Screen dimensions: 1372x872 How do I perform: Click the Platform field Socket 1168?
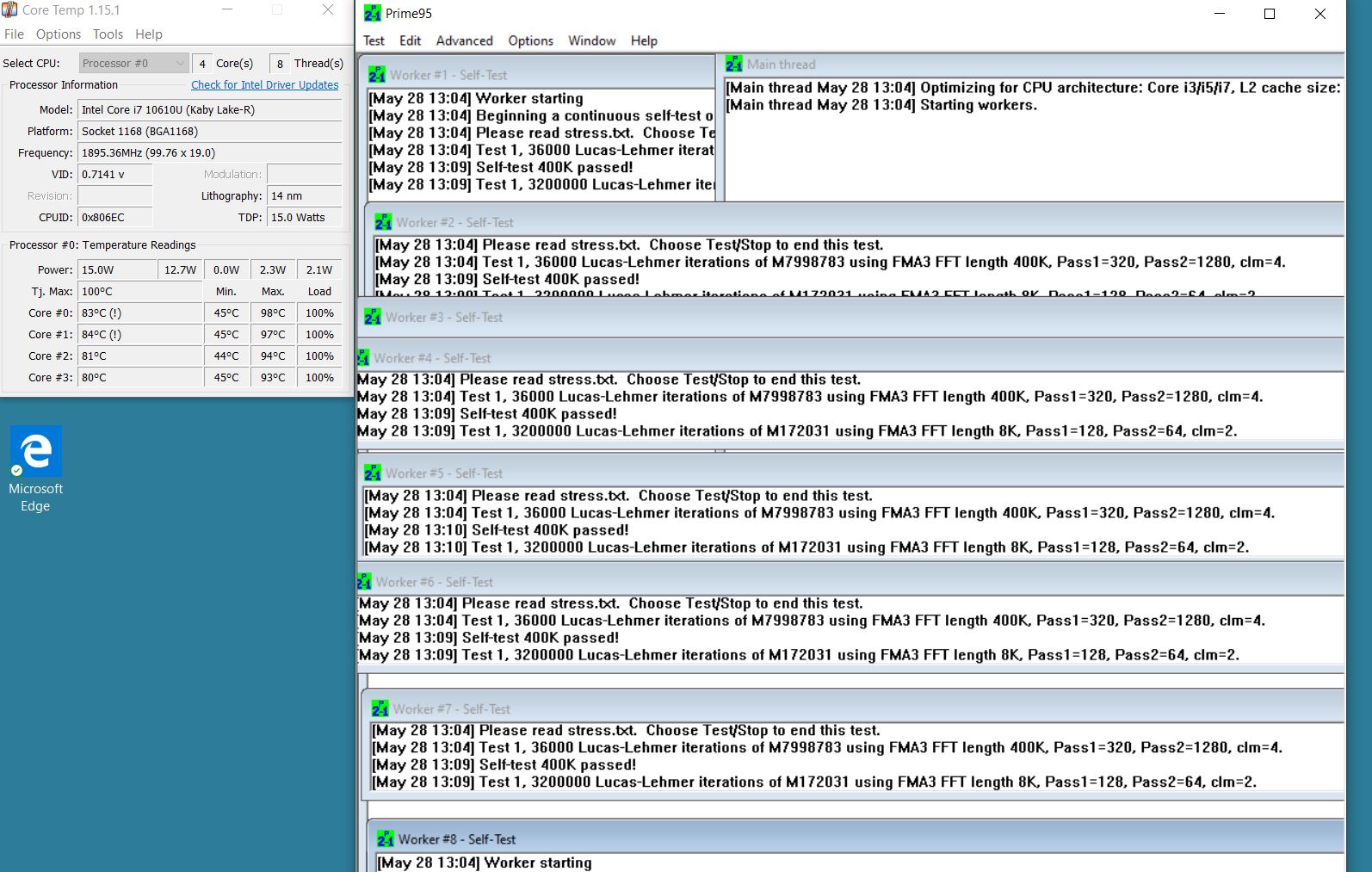tap(210, 132)
